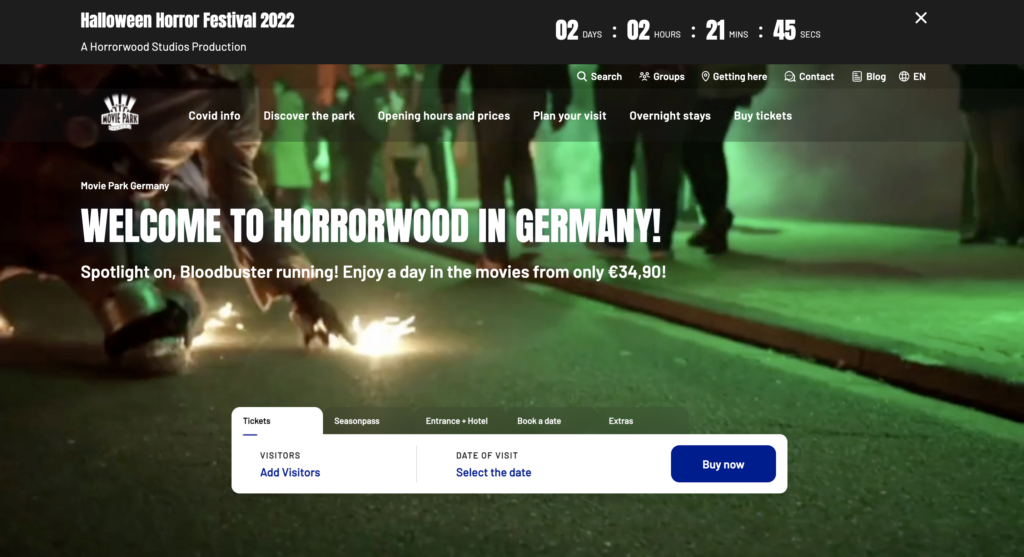Image resolution: width=1024 pixels, height=557 pixels.
Task: Click the Buy now button
Action: click(723, 464)
